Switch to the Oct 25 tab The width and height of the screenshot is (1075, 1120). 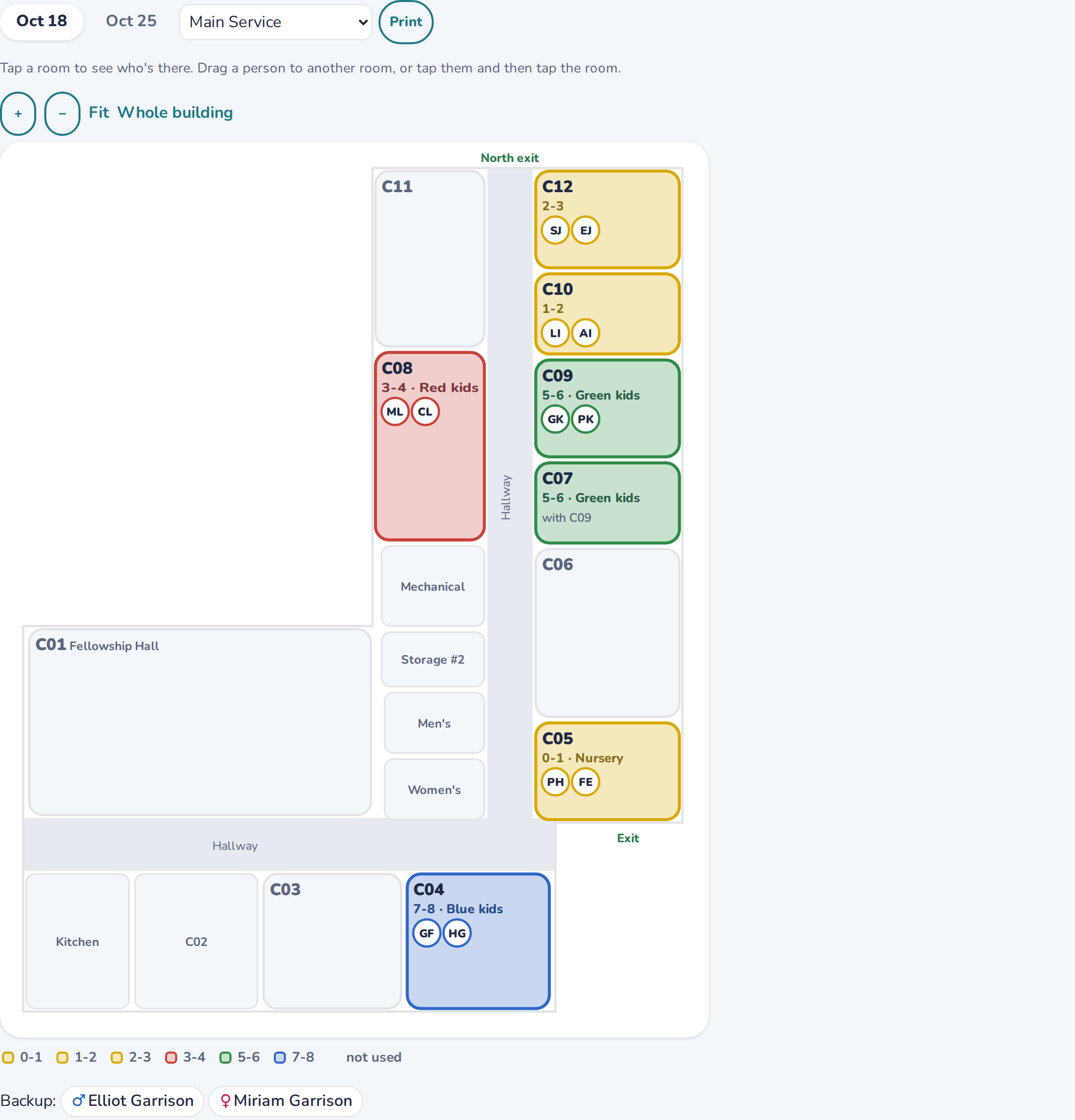[x=131, y=21]
